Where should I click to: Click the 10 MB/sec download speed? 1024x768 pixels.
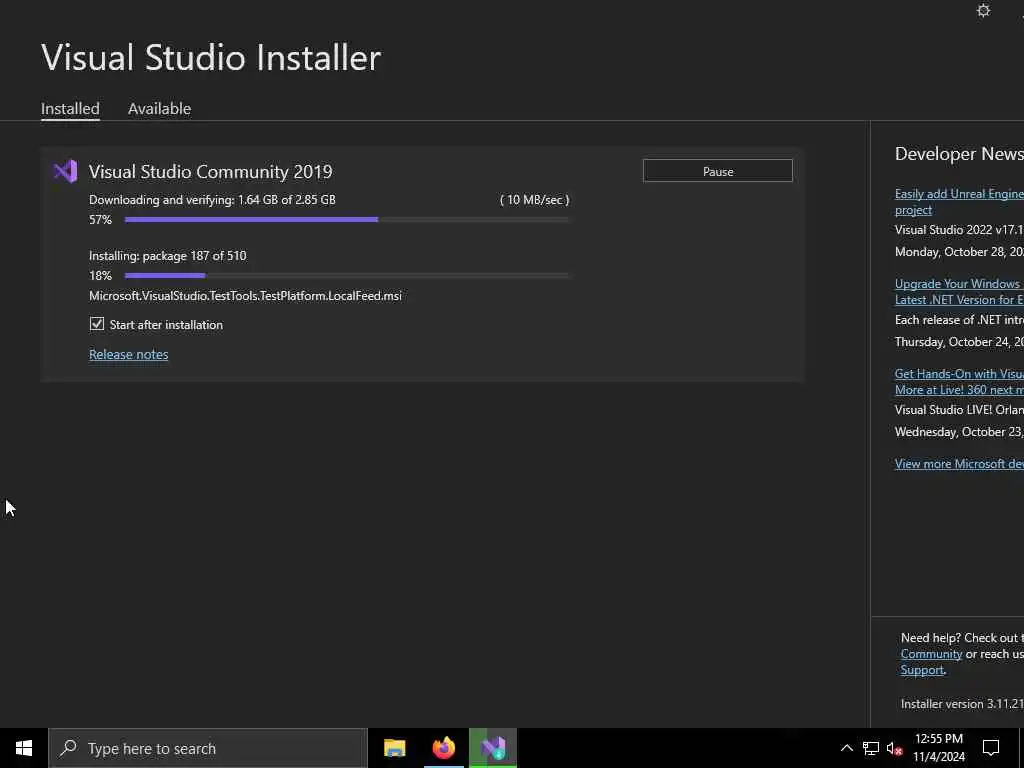coord(535,200)
